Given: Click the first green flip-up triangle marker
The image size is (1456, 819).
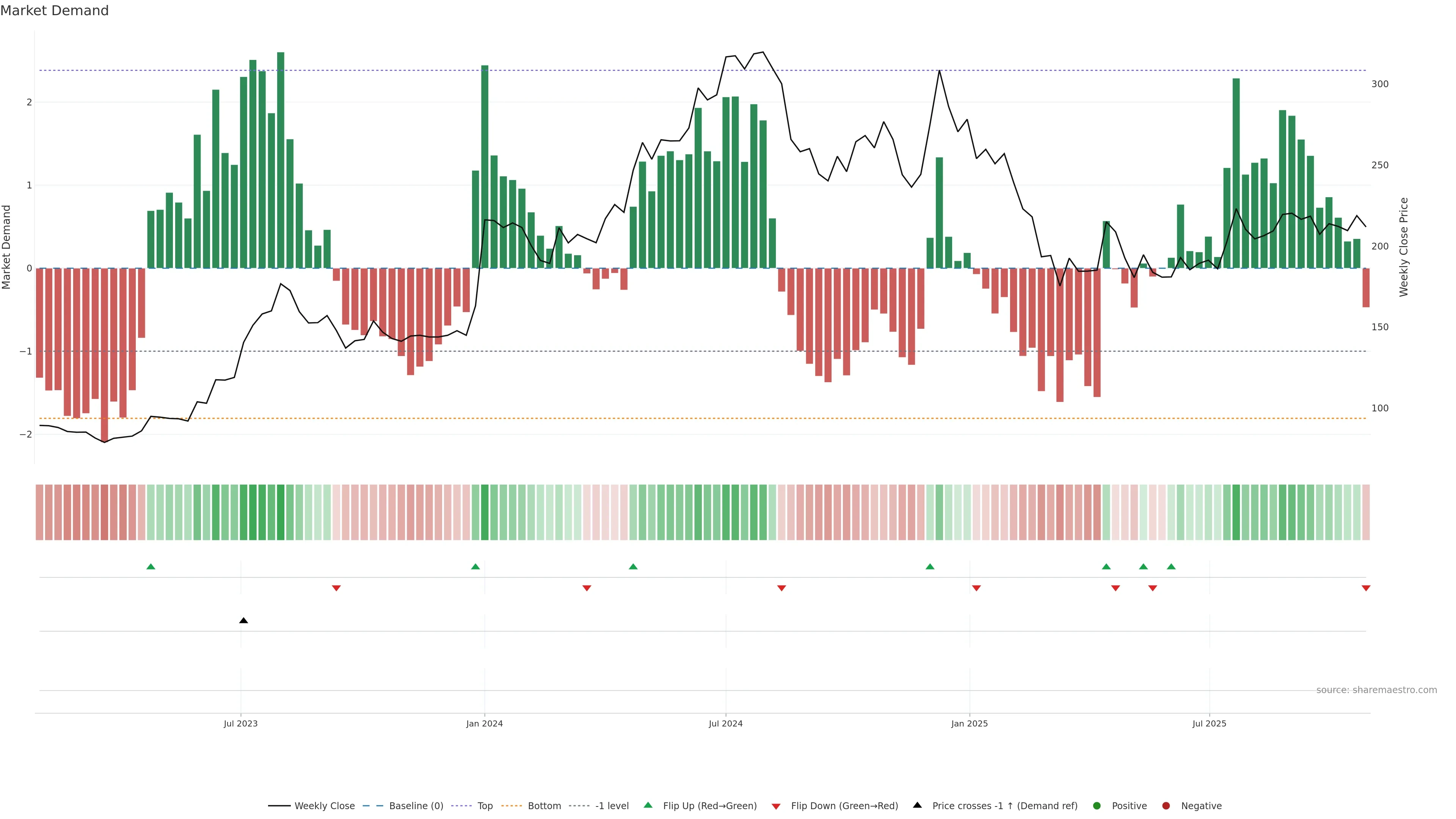Looking at the screenshot, I should point(151,566).
